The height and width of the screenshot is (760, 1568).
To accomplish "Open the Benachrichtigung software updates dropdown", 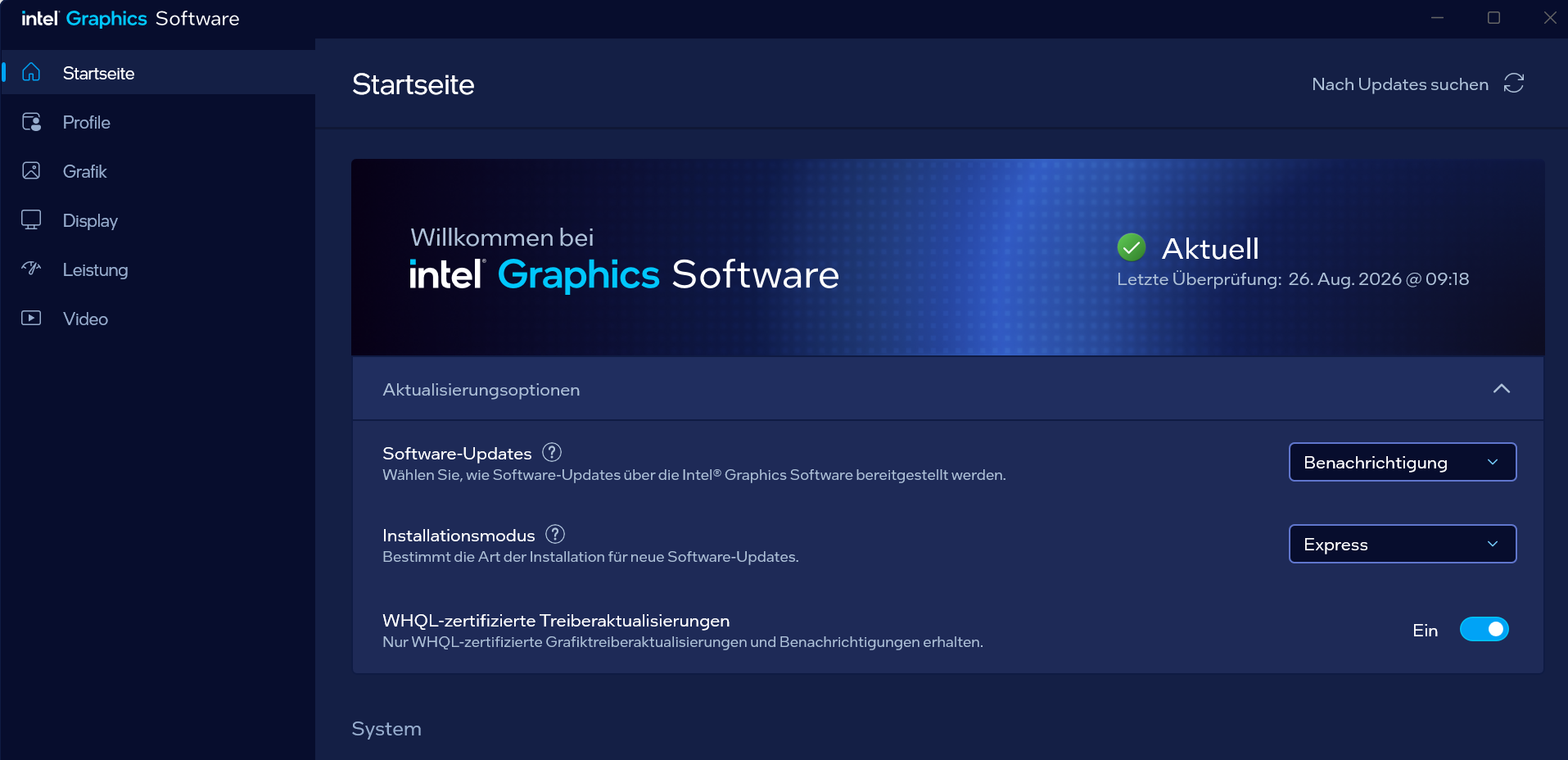I will 1403,462.
